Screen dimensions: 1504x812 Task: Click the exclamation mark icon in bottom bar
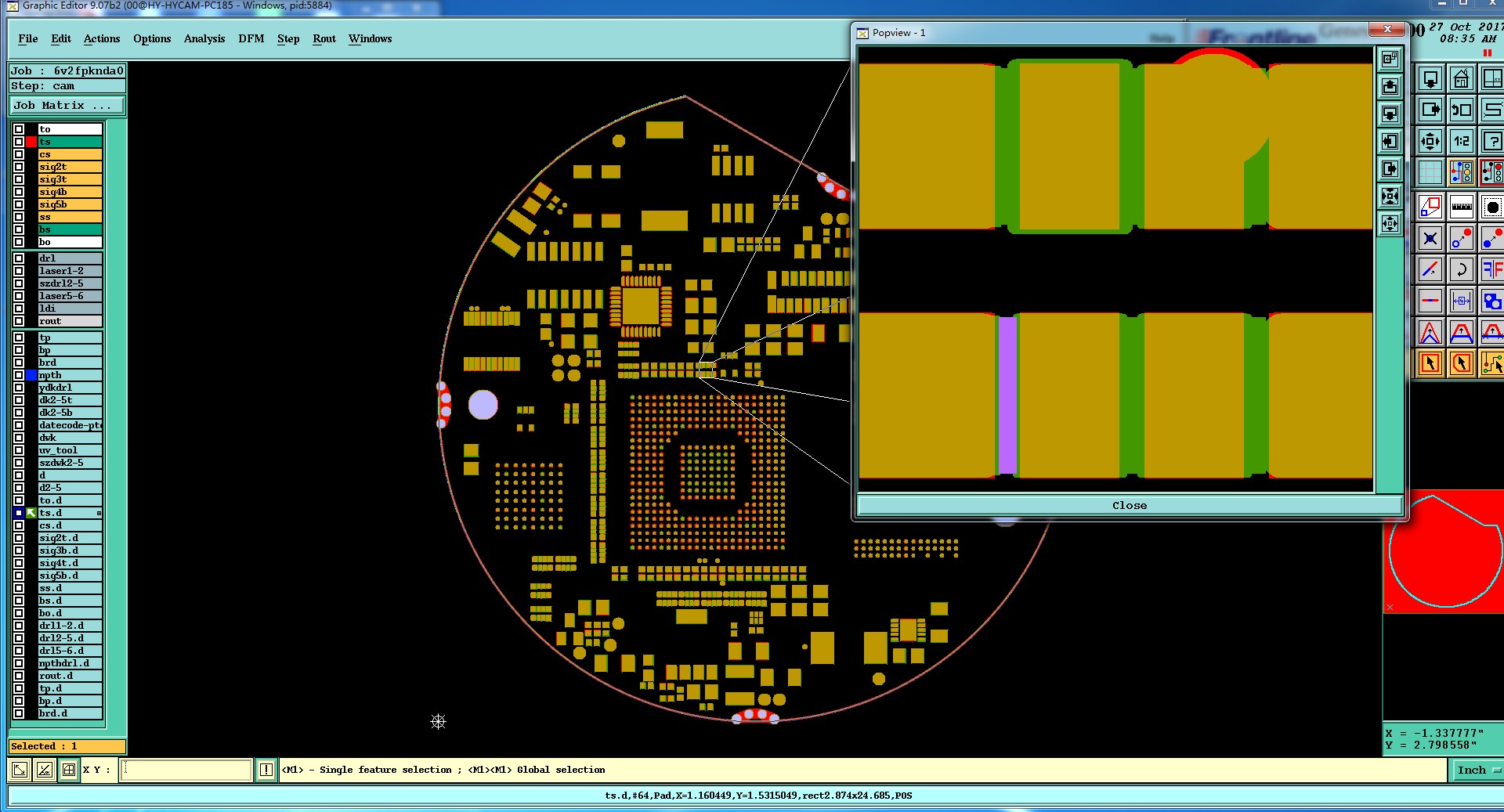coord(266,770)
